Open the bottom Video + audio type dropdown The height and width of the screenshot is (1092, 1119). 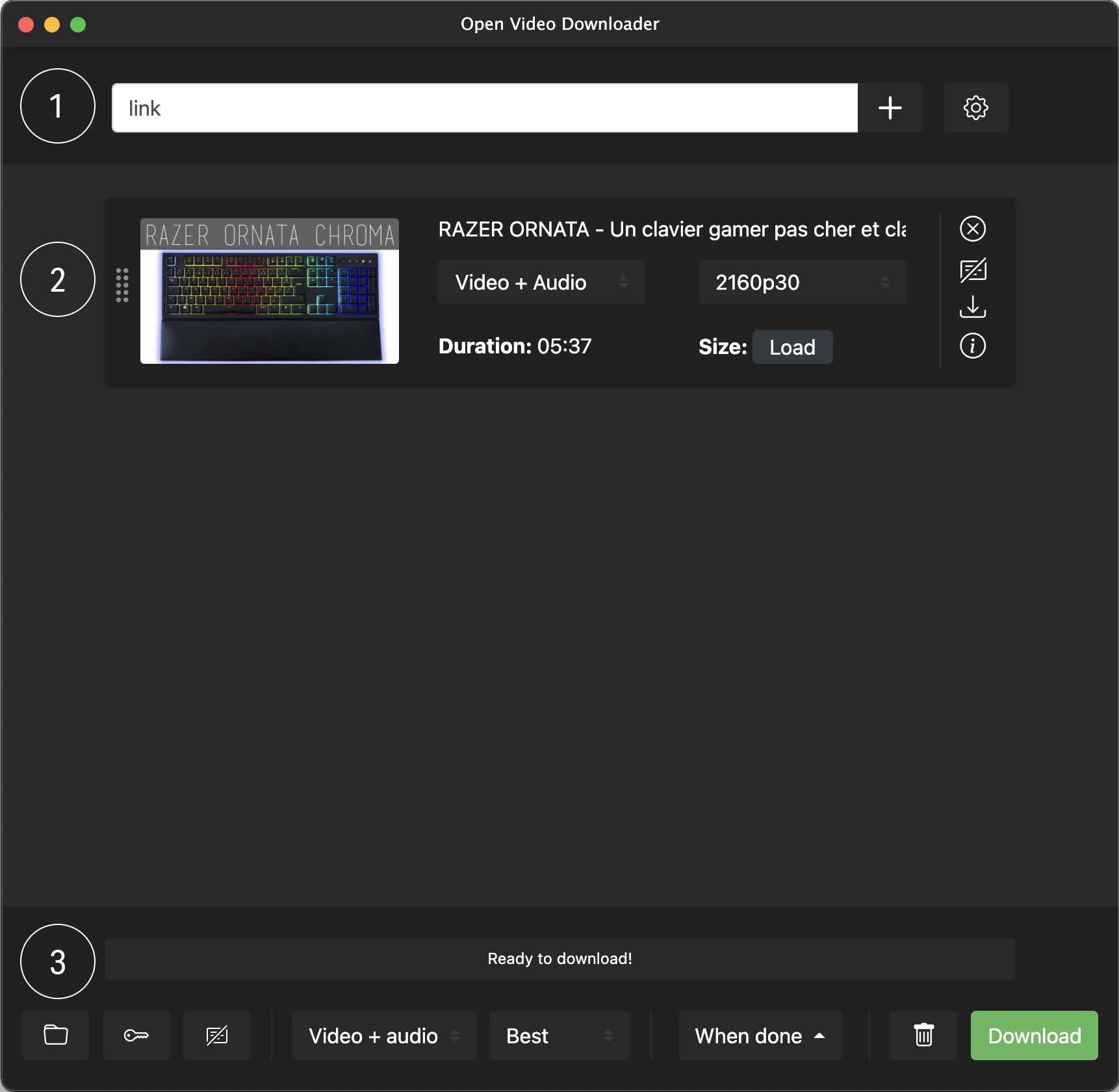pos(384,1035)
